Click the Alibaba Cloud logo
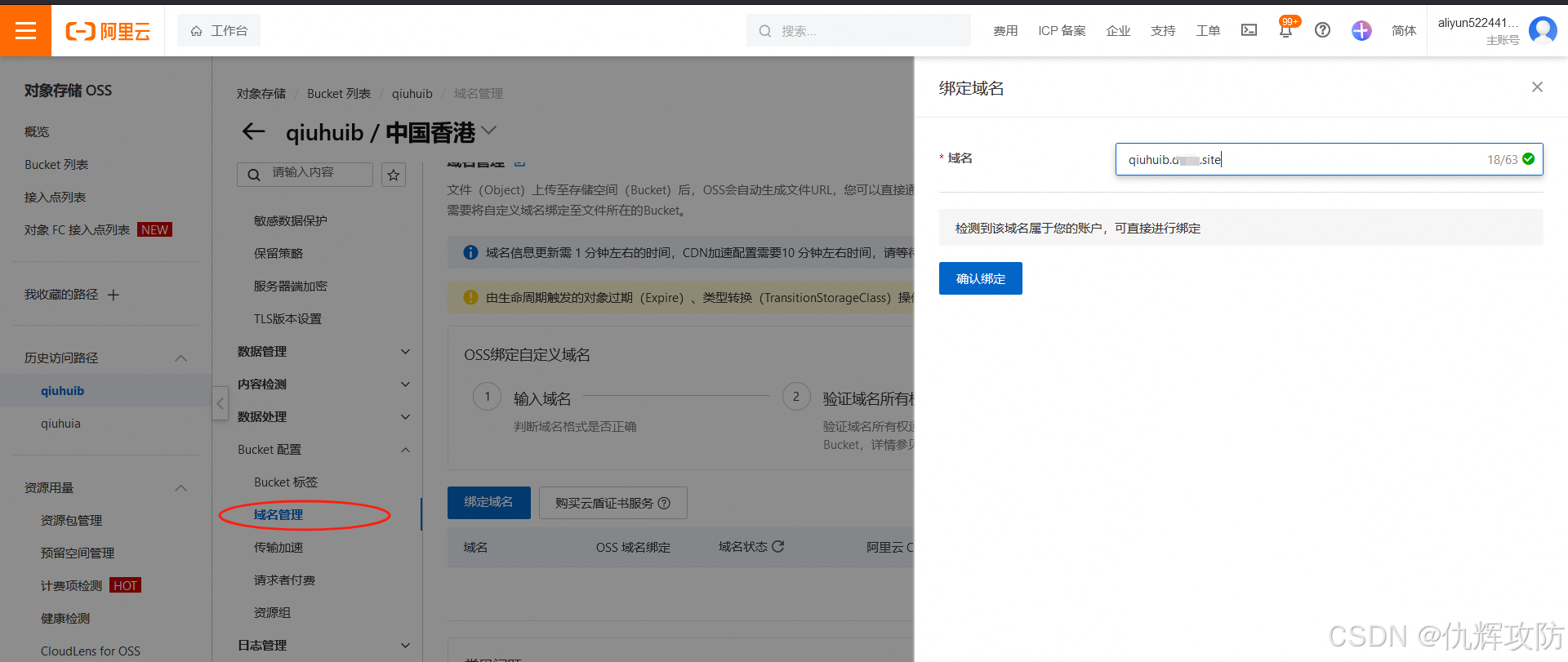The image size is (1568, 662). (x=108, y=31)
